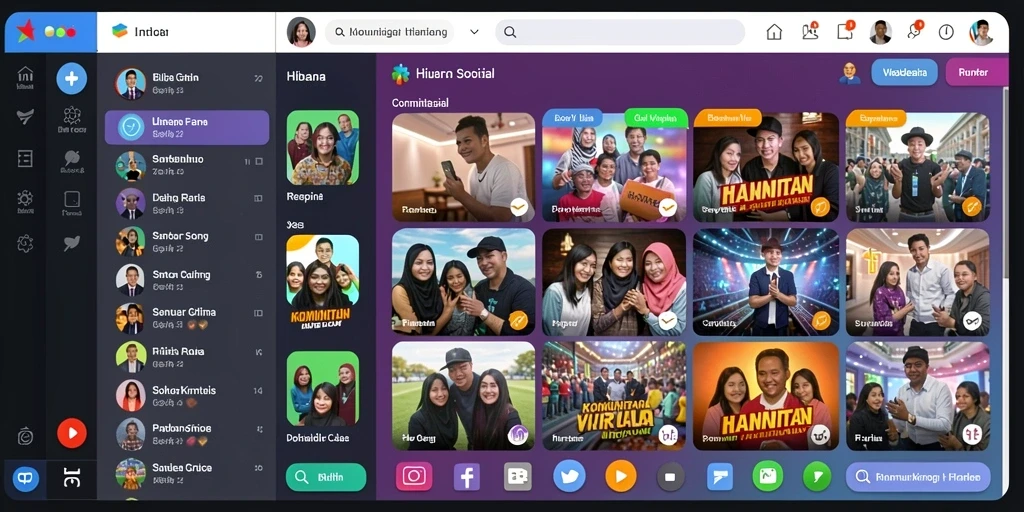Click the dark gray round icon in bottom bar
This screenshot has width=1024, height=512.
(x=670, y=477)
